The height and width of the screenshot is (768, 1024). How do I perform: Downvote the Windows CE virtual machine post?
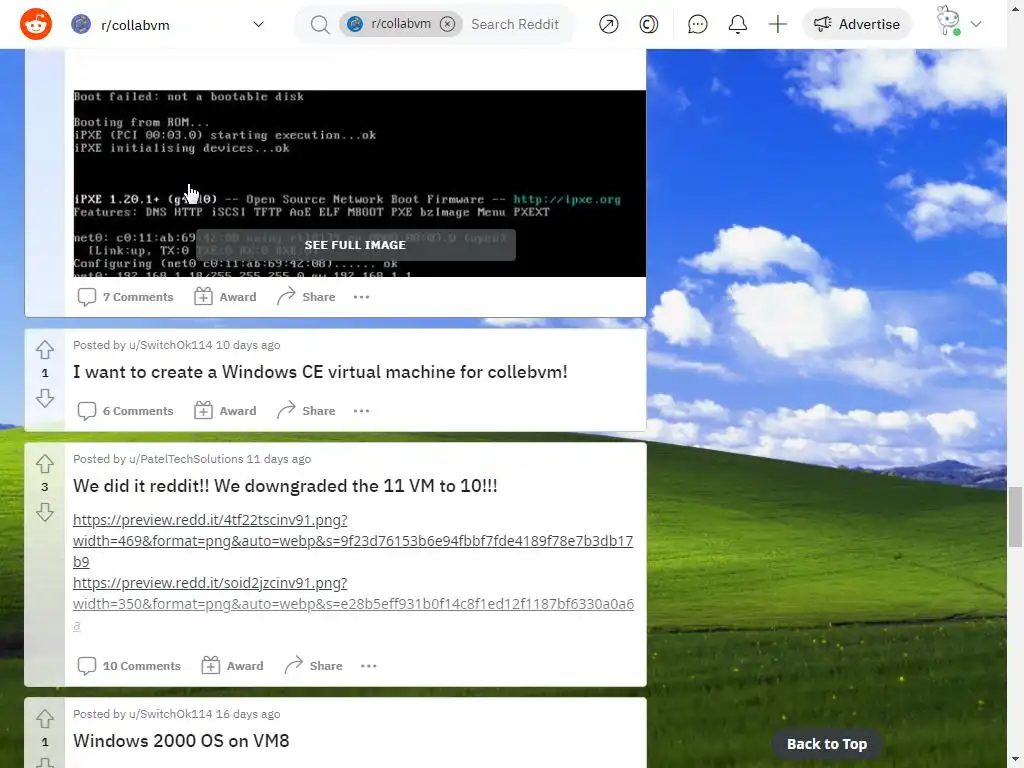coord(44,398)
